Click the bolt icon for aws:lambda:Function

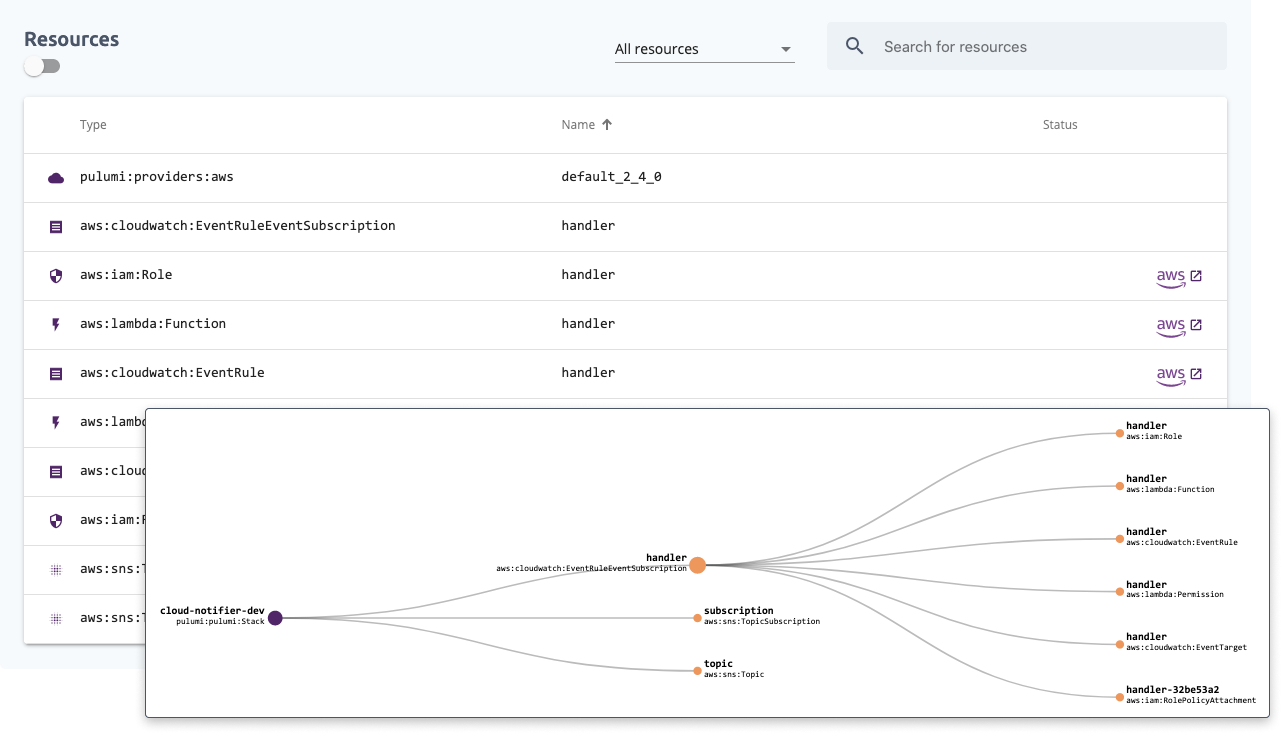56,324
